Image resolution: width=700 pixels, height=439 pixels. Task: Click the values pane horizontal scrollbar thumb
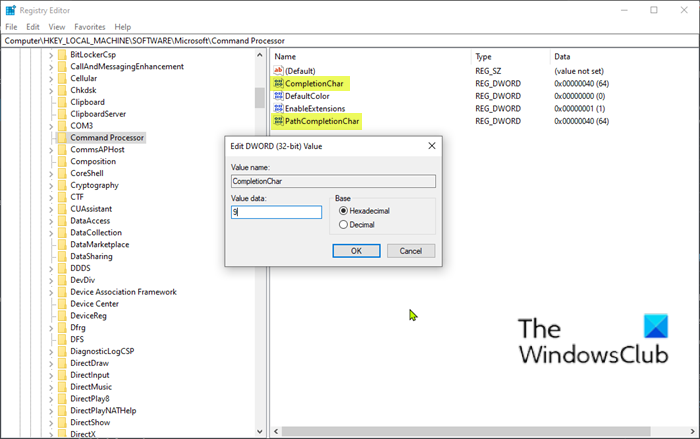pyautogui.click(x=466, y=431)
